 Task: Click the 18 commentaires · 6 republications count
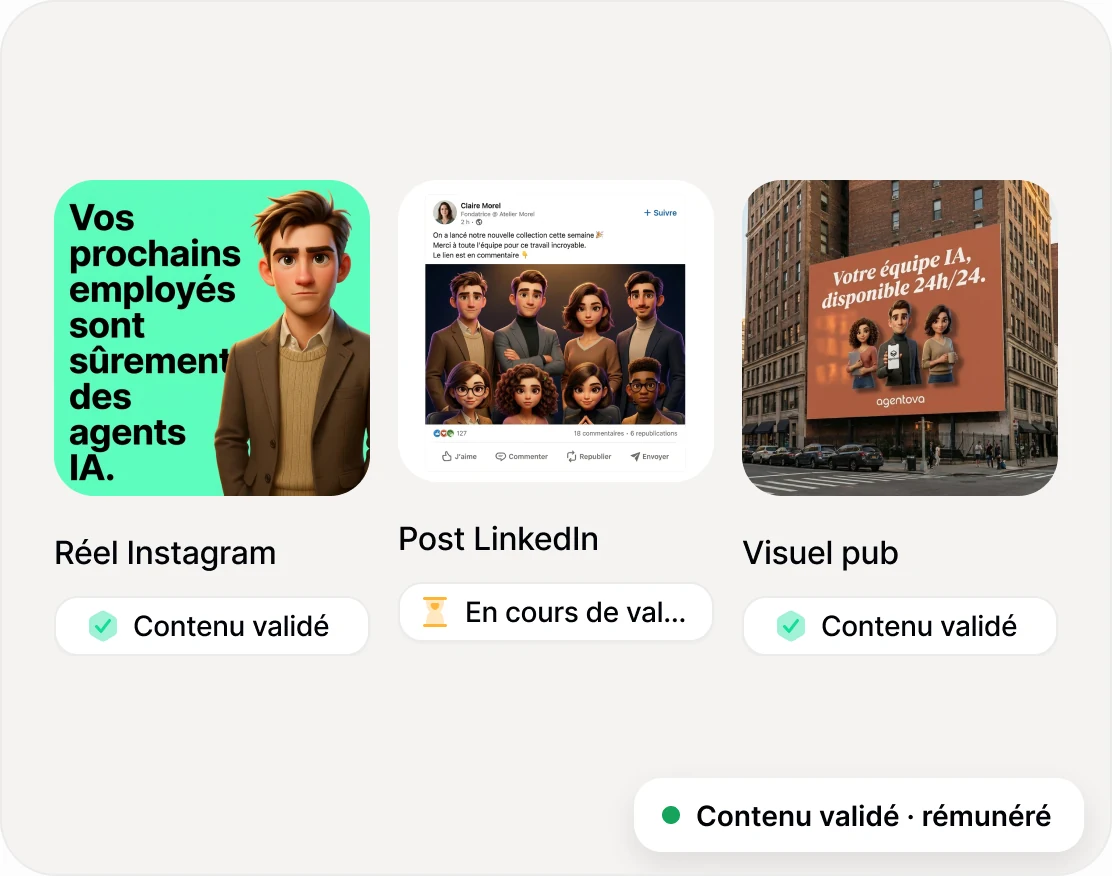(626, 433)
